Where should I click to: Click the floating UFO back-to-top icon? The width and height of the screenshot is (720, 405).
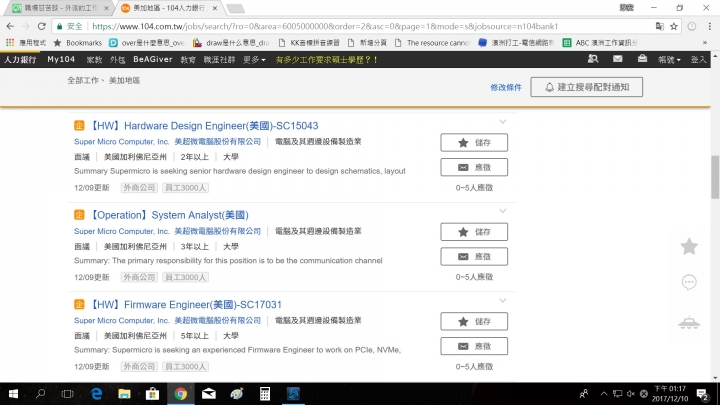689,323
